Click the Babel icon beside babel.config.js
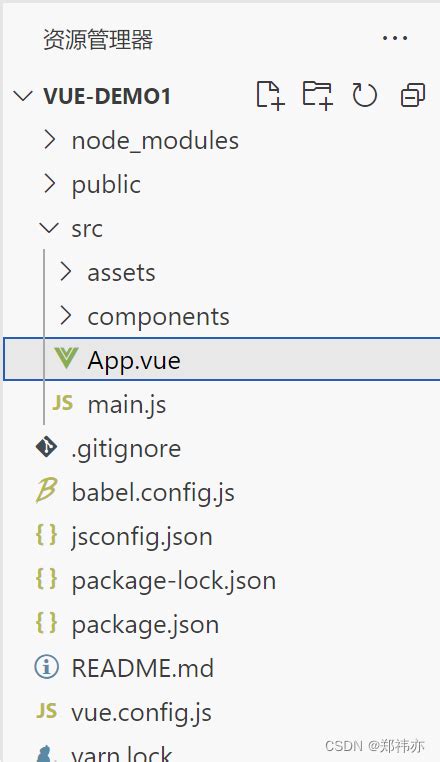The height and width of the screenshot is (762, 440). (47, 491)
